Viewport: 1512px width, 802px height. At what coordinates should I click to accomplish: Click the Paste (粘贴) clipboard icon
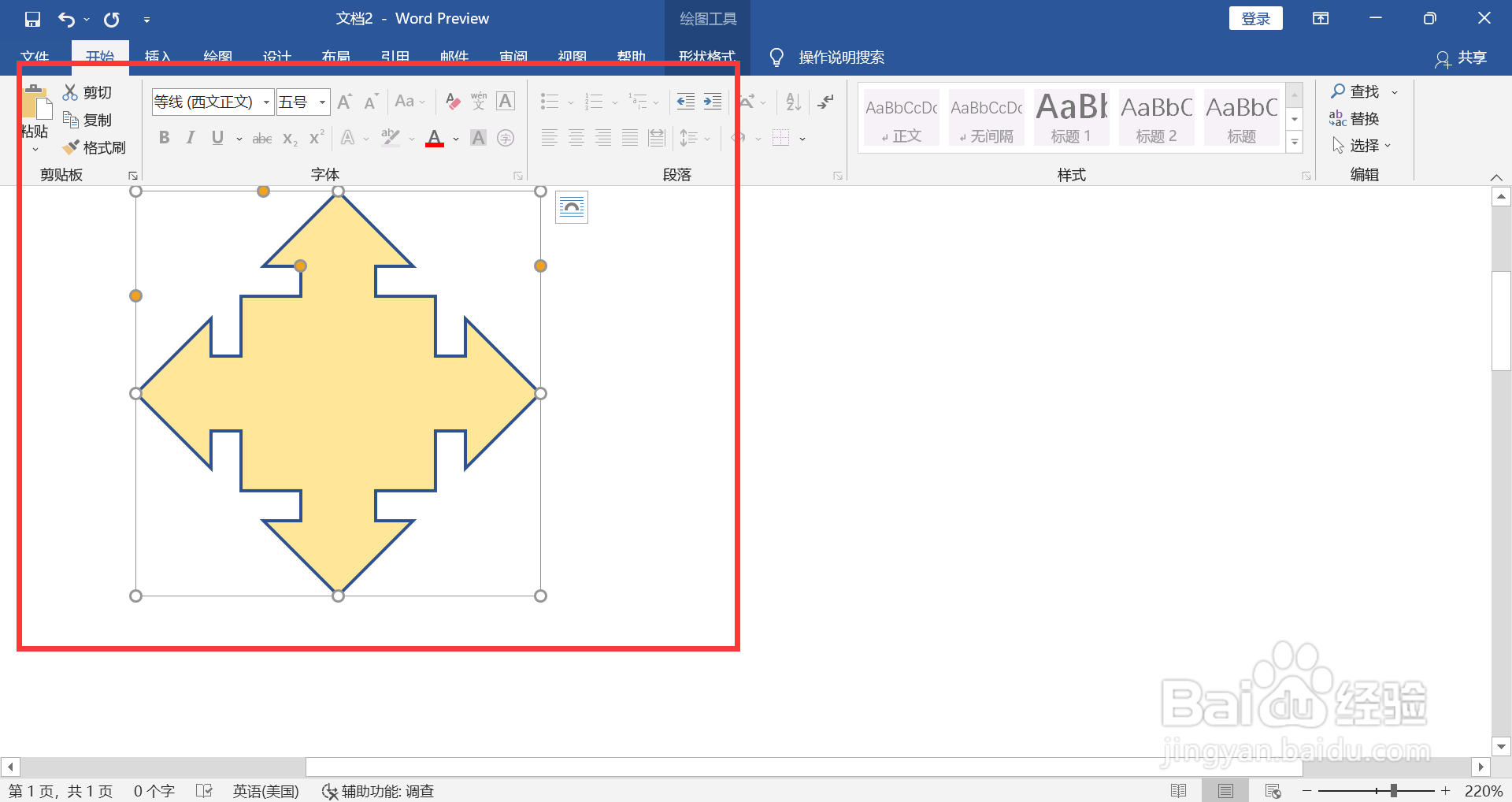36,103
